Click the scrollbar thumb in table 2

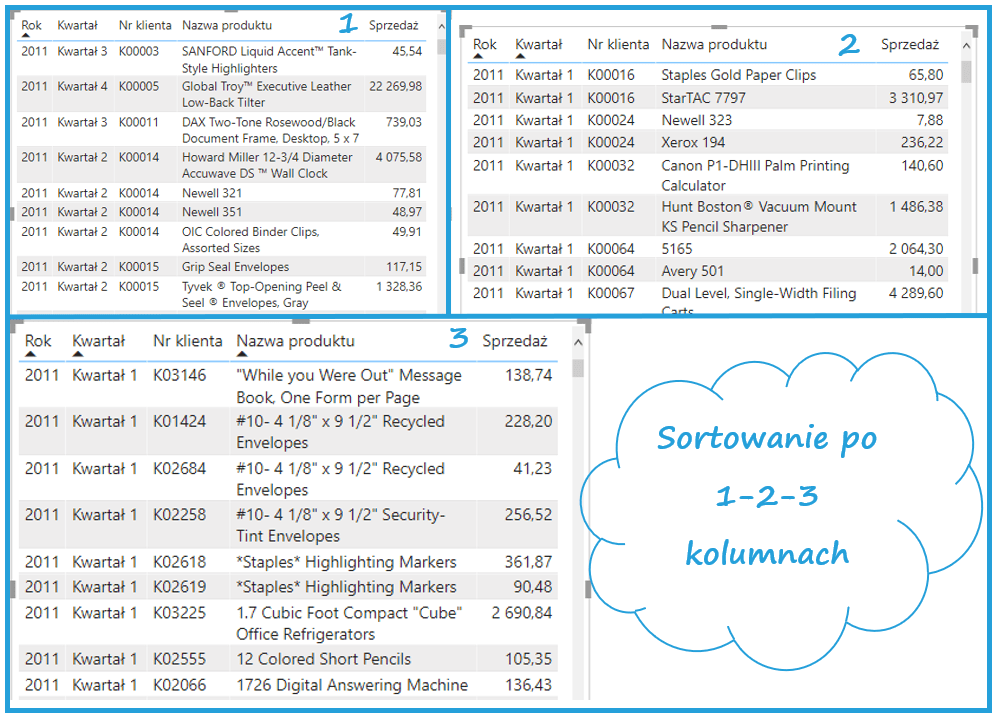point(966,71)
